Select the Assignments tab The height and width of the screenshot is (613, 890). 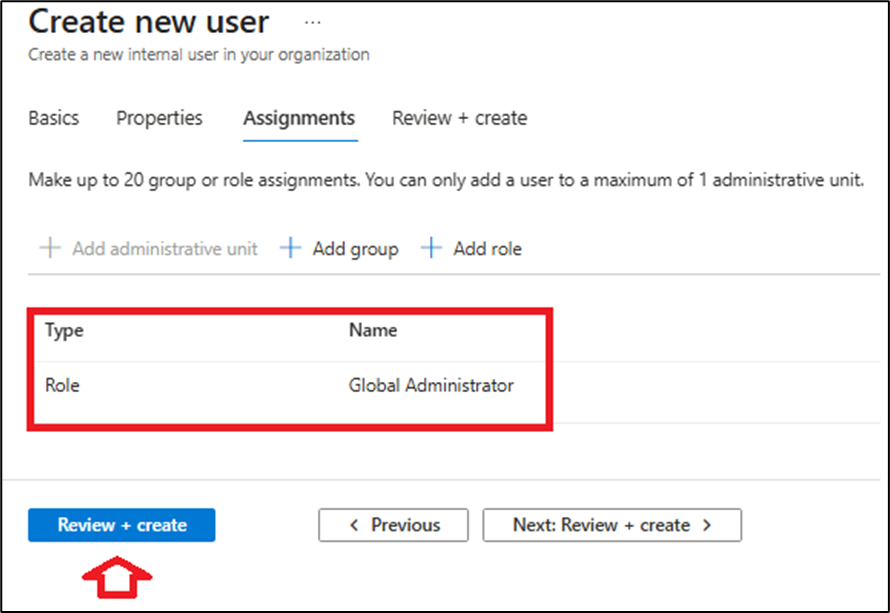[x=299, y=118]
